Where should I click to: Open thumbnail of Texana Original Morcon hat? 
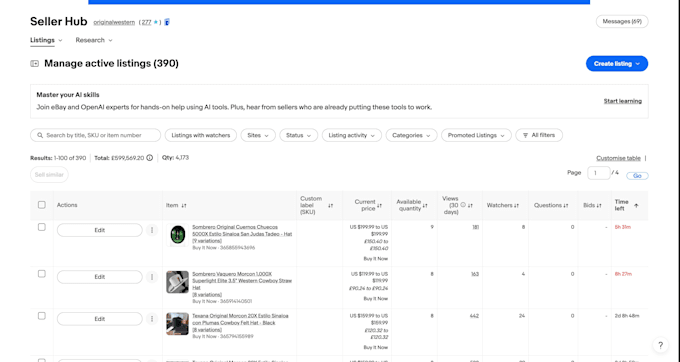[177, 324]
